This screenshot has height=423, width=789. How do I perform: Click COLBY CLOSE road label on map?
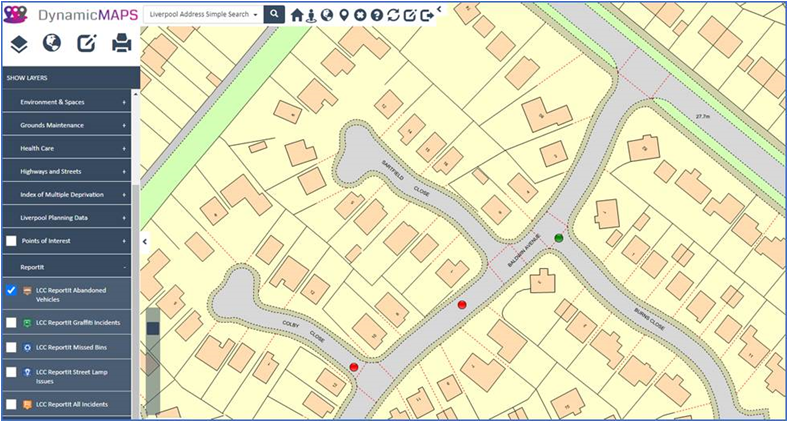303,330
